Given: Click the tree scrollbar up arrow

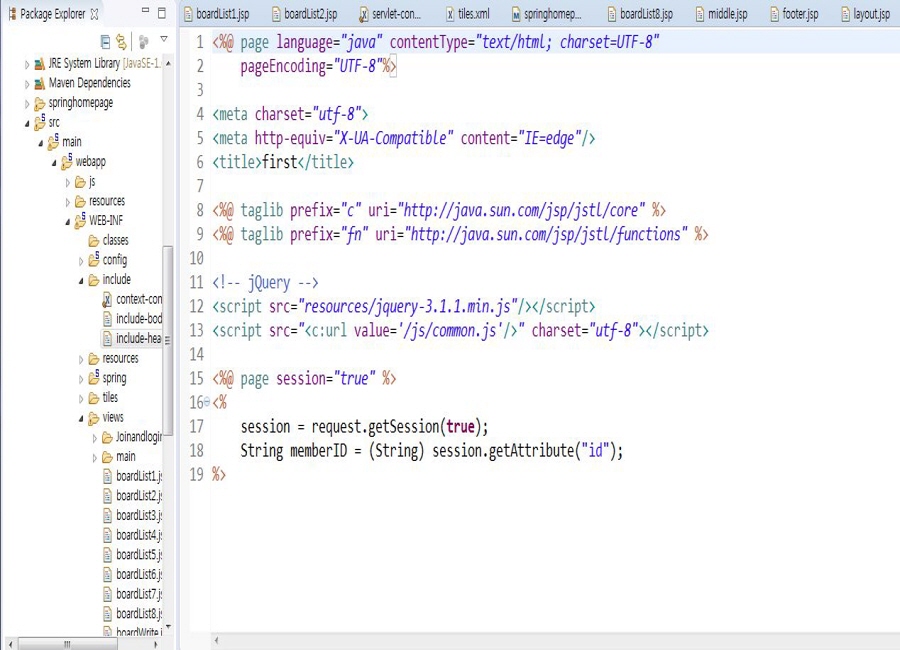Looking at the screenshot, I should 168,63.
